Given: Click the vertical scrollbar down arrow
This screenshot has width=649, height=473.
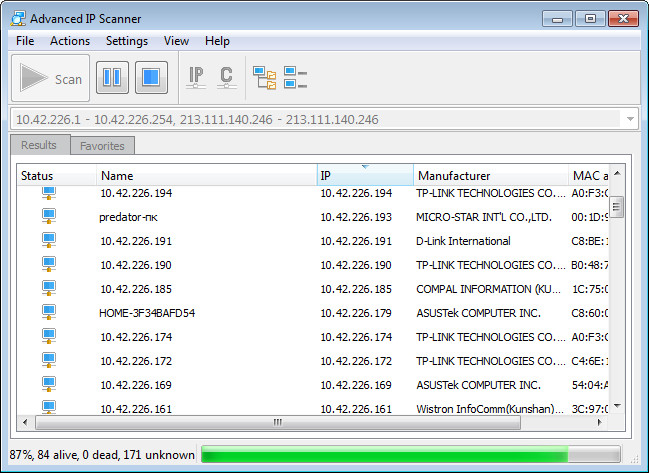Looking at the screenshot, I should (x=617, y=406).
